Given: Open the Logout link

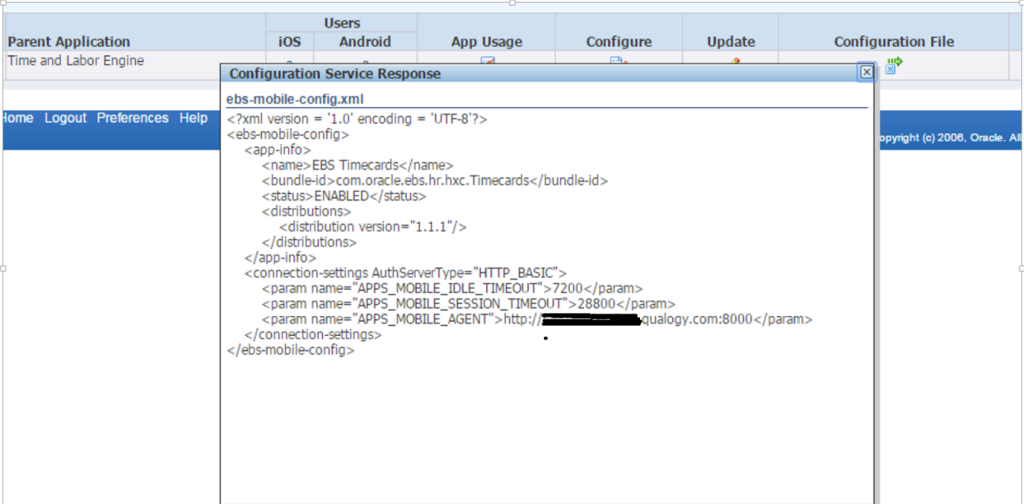Looking at the screenshot, I should coord(65,118).
